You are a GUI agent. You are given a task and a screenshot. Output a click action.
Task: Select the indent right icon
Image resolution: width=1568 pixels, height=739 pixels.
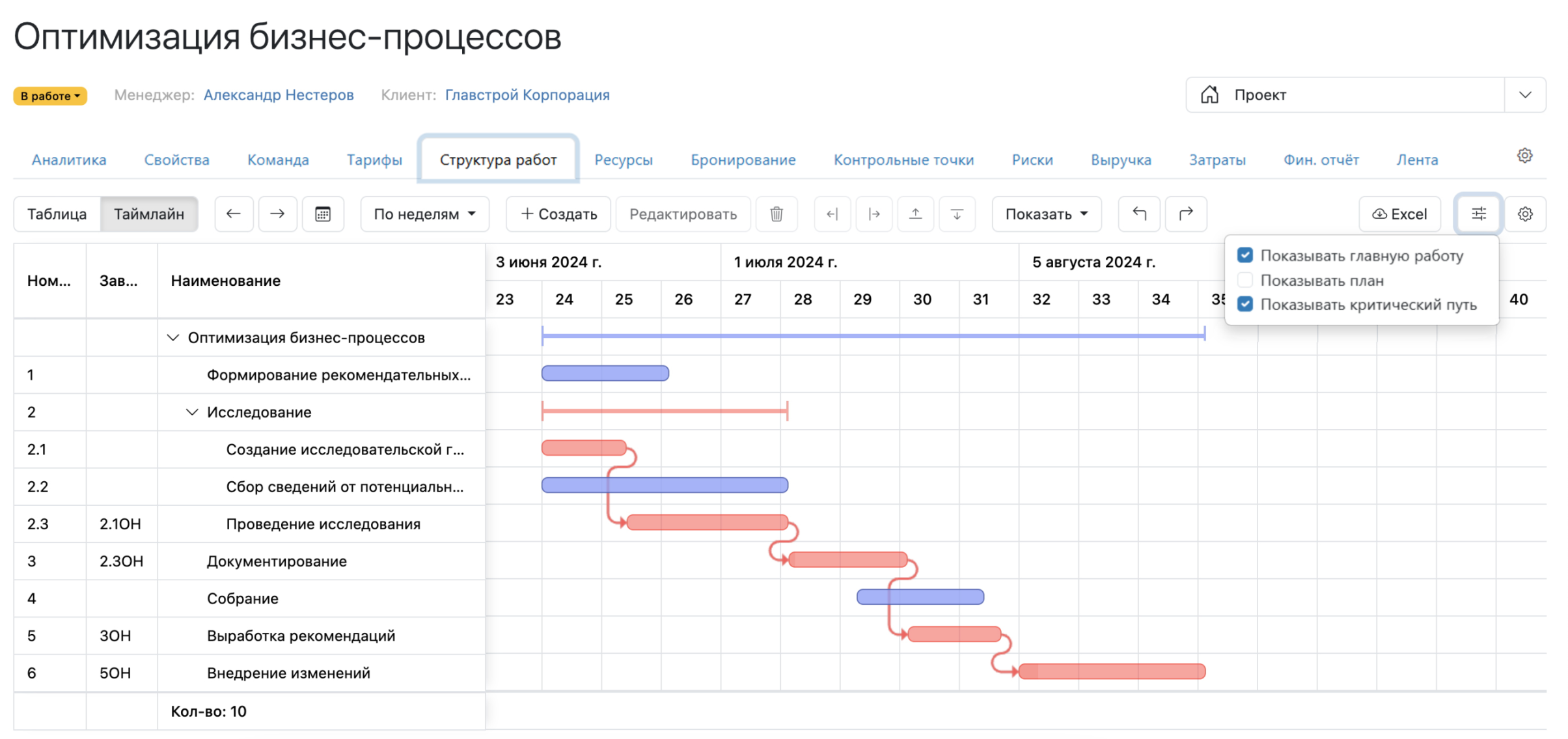[x=873, y=214]
